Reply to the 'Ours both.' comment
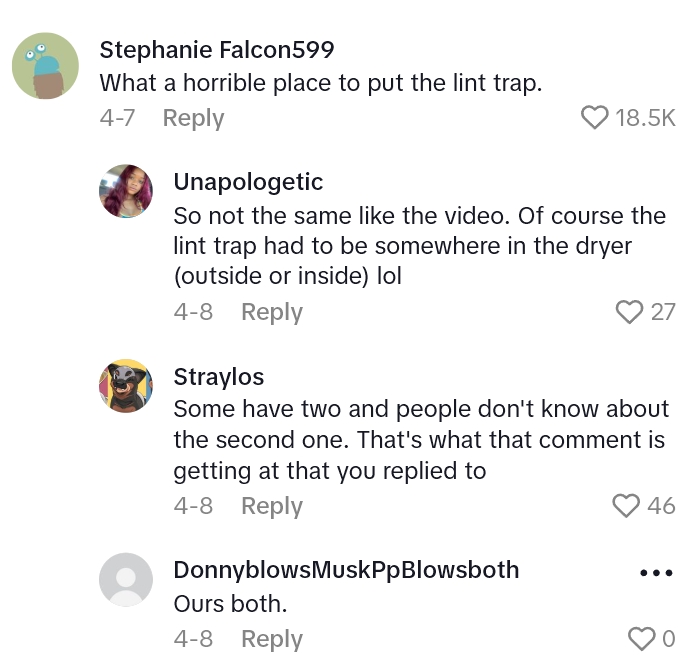The height and width of the screenshot is (672, 685). coord(271,639)
